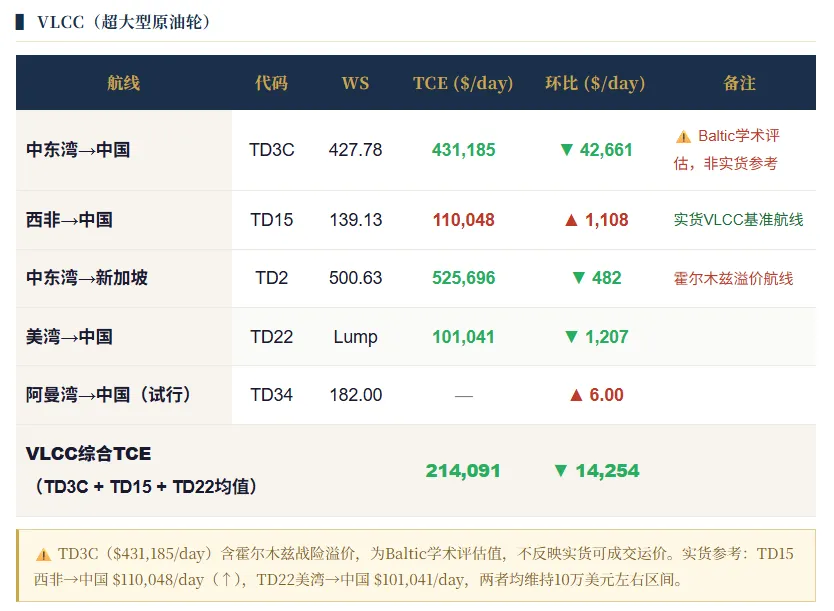Click the WS value 427.78

tap(355, 150)
